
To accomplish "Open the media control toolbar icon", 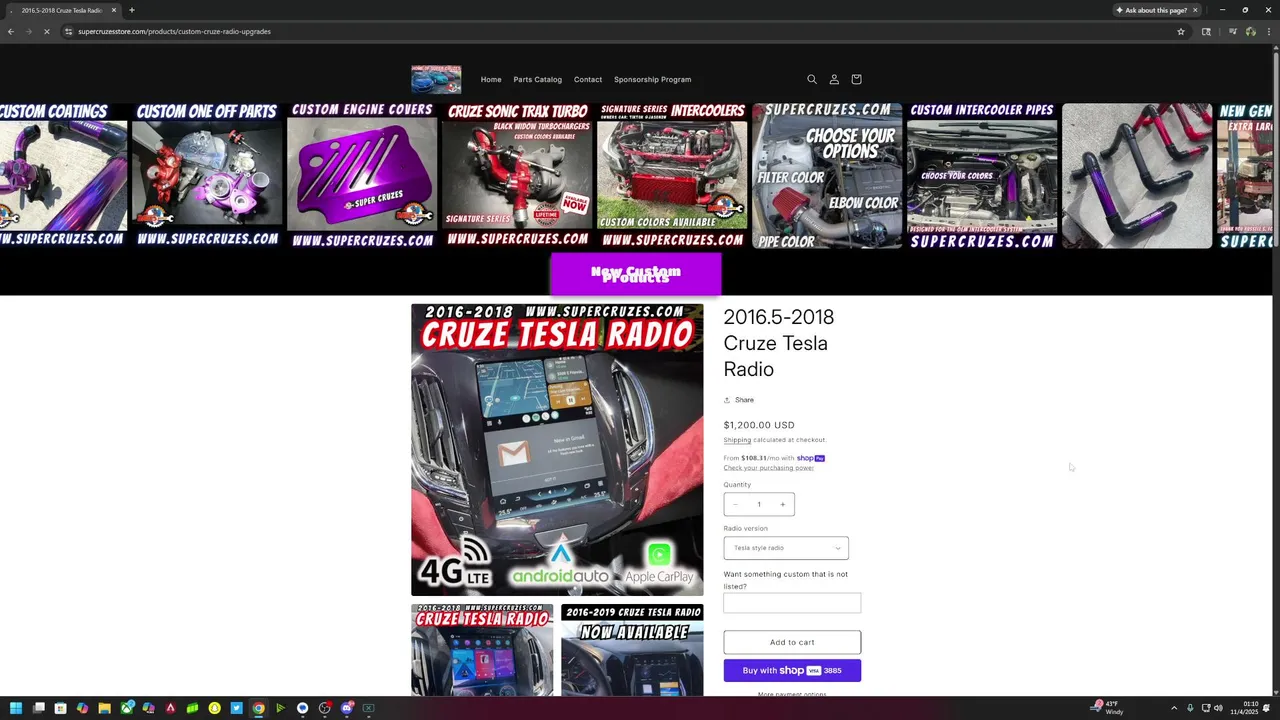I will [x=1232, y=31].
